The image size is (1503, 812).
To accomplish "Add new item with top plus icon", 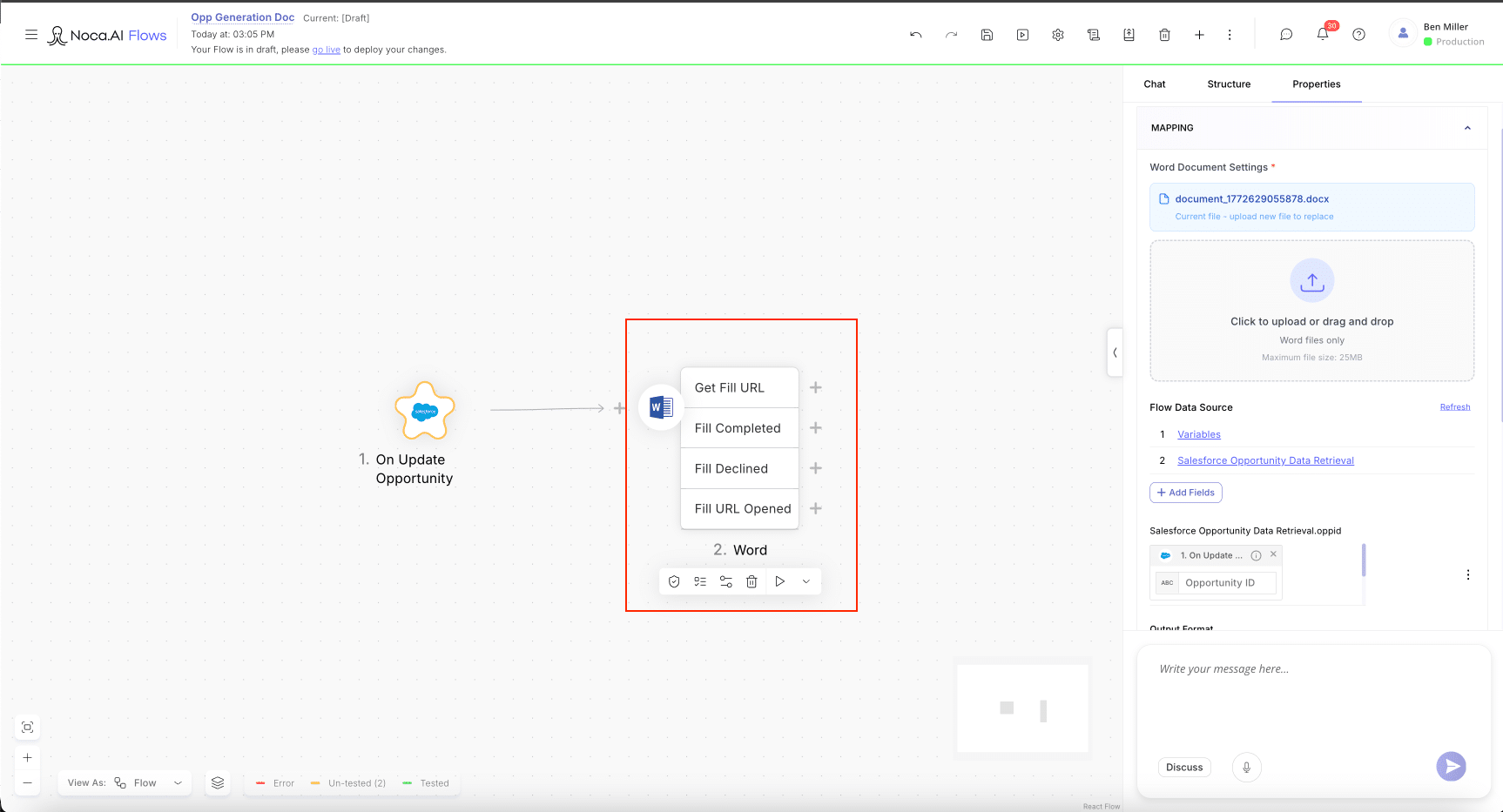I will click(x=1200, y=35).
